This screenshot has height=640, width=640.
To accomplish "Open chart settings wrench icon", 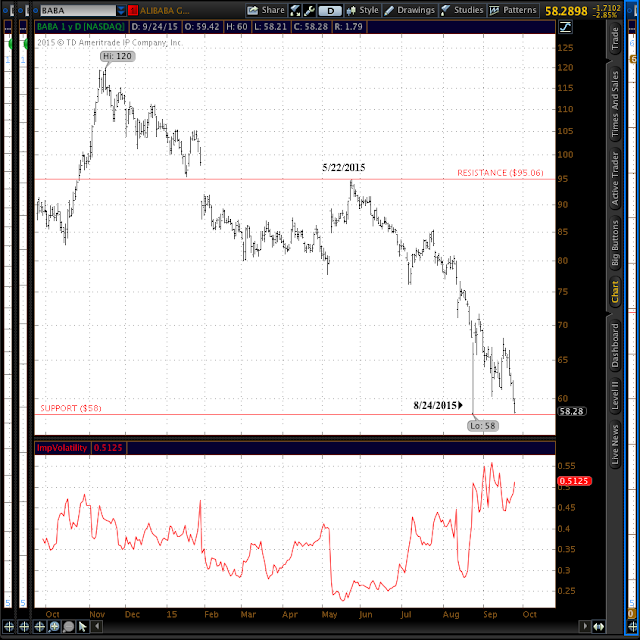I will (x=309, y=10).
